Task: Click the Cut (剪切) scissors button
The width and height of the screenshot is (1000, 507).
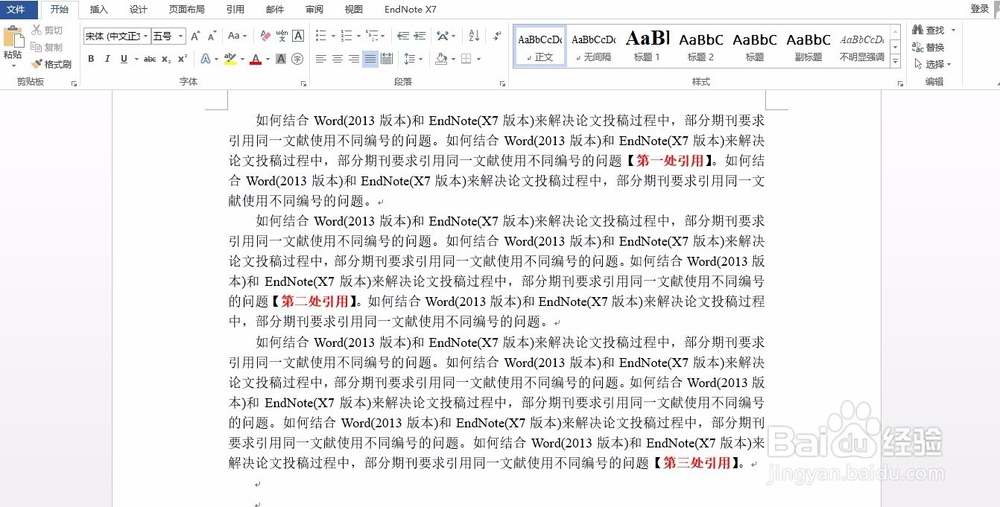Action: coord(47,30)
